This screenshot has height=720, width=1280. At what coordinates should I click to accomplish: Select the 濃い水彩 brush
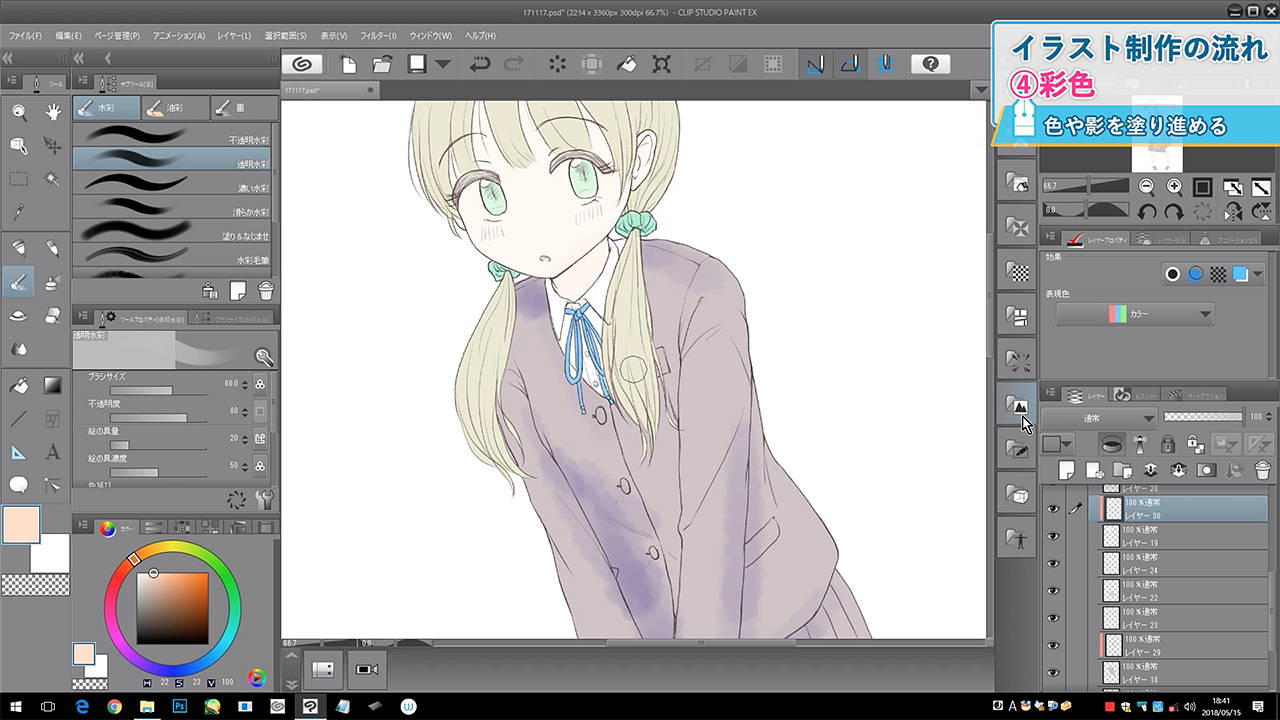(173, 185)
